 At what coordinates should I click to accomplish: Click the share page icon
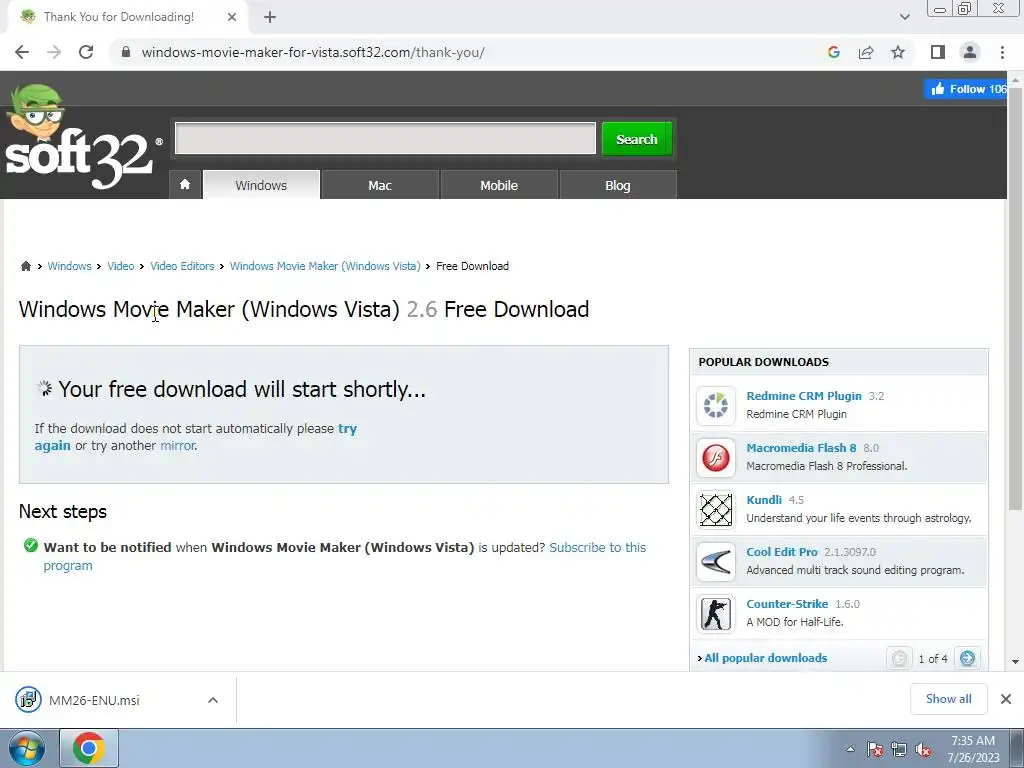[866, 52]
